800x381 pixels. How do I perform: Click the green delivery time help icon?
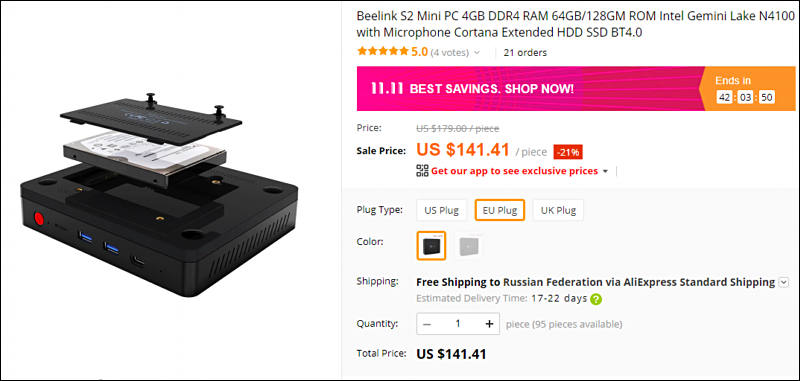595,299
